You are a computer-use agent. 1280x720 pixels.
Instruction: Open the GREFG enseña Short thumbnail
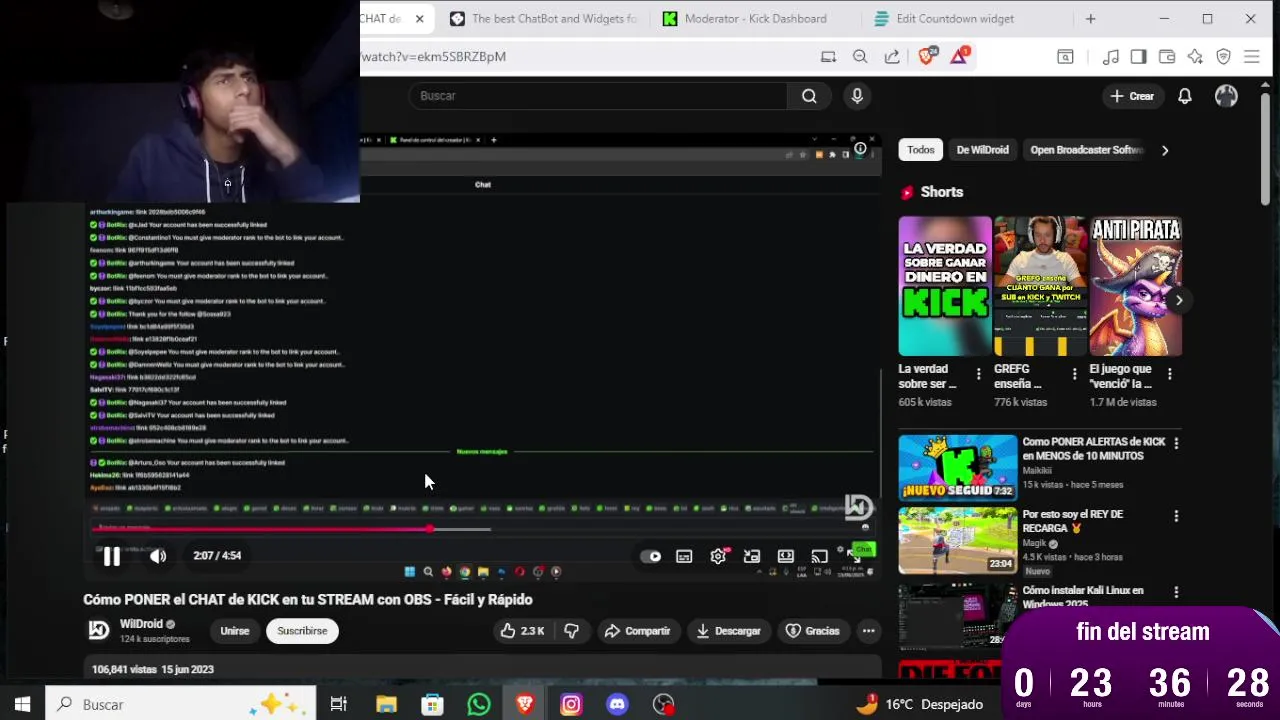coord(1040,286)
